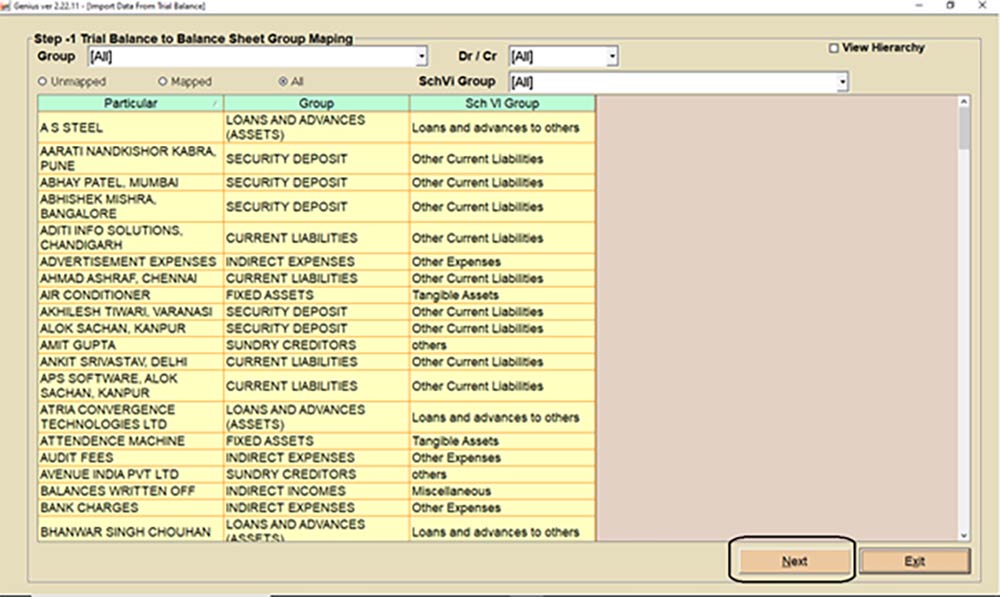Screen dimensions: 1000x597
Task: Click Miscellaneous Sch VI Group cell
Action: 503,491
